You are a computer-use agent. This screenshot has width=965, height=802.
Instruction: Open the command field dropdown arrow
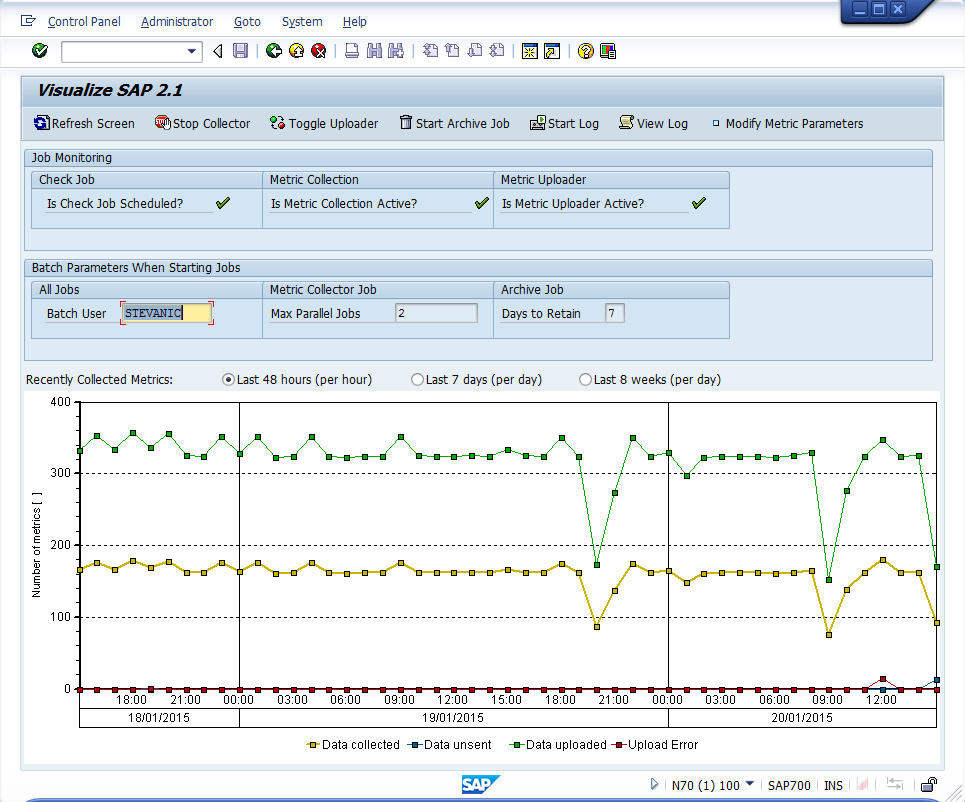(191, 52)
